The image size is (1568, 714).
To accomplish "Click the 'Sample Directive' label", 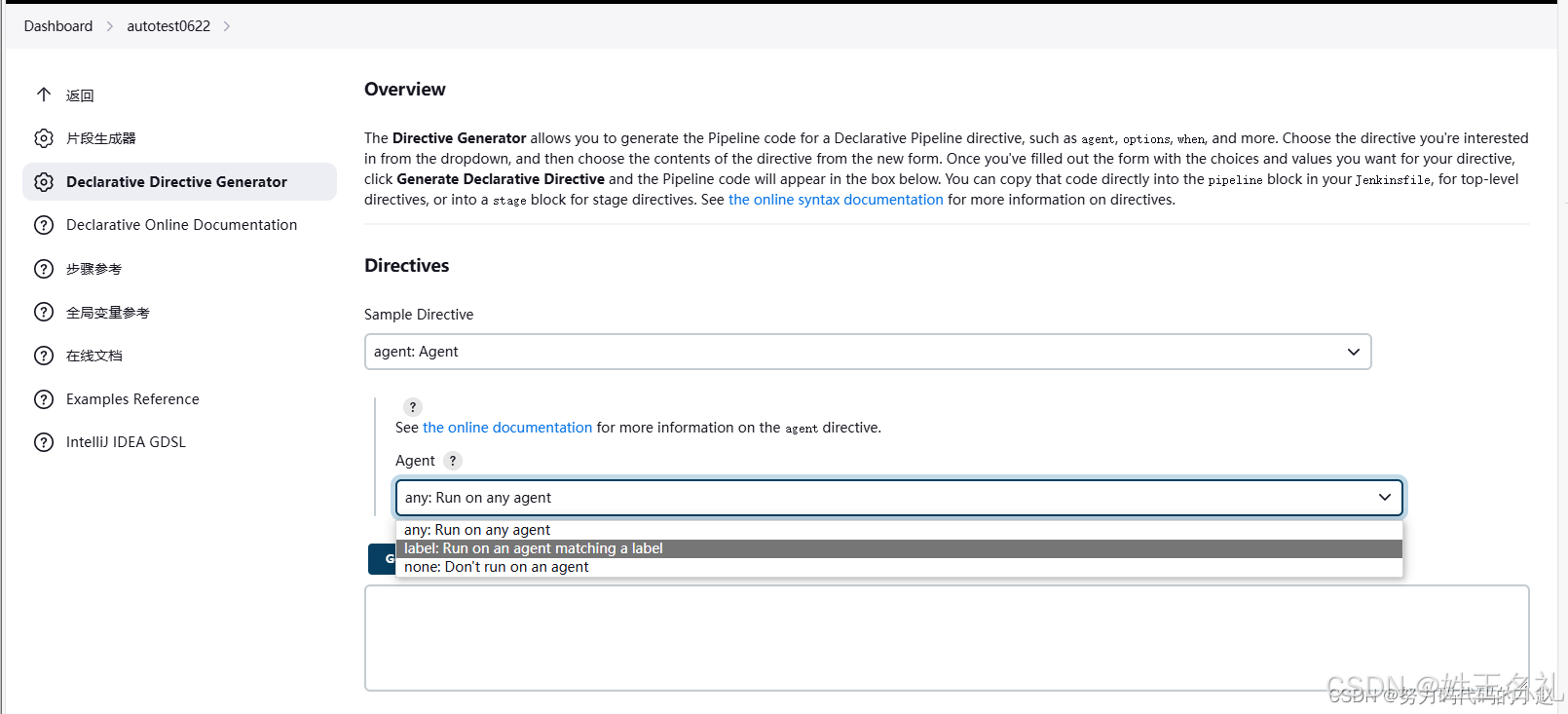I will pyautogui.click(x=419, y=315).
